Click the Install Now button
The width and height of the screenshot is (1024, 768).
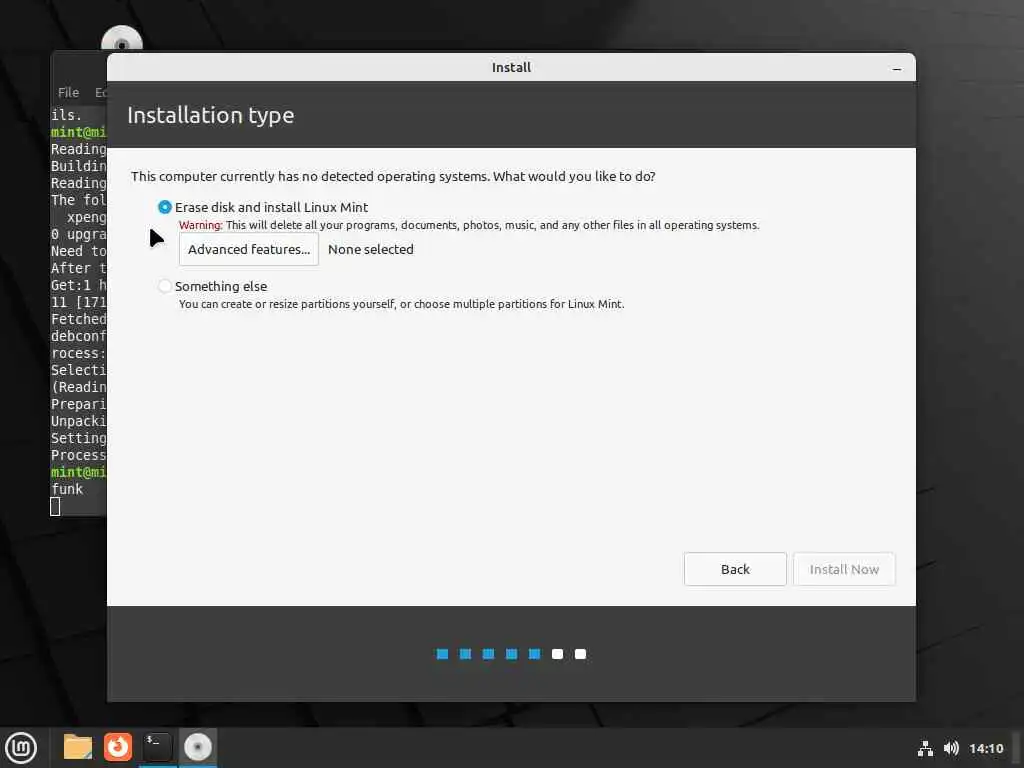[x=844, y=569]
